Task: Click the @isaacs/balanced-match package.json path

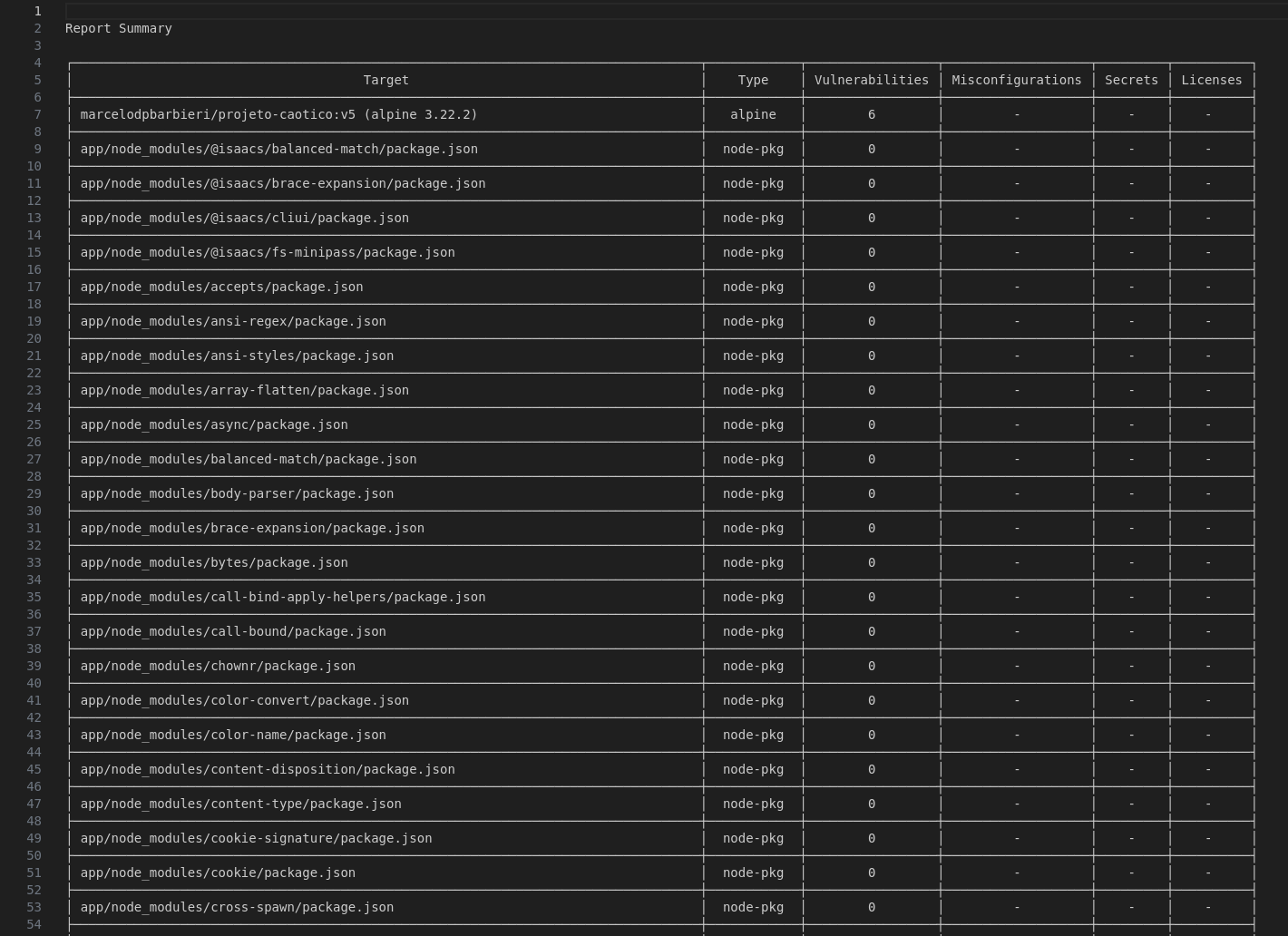Action: point(278,149)
